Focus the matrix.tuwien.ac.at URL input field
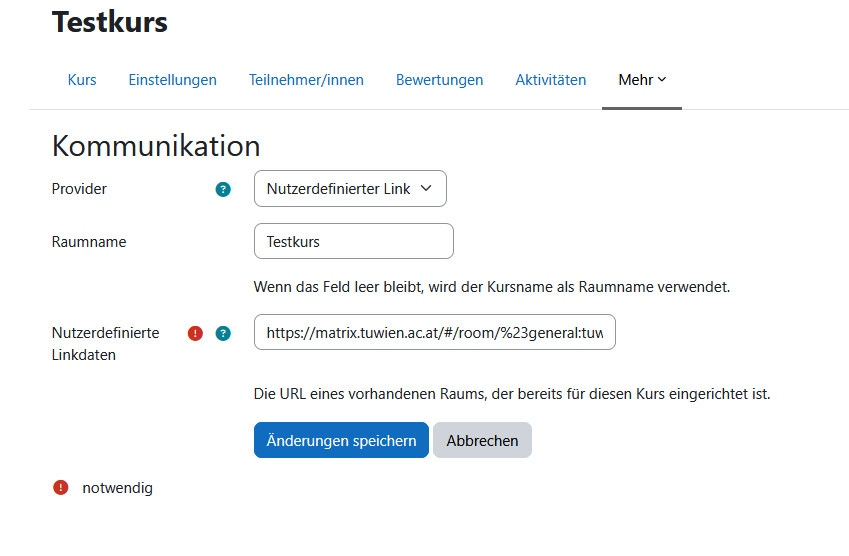 (434, 333)
